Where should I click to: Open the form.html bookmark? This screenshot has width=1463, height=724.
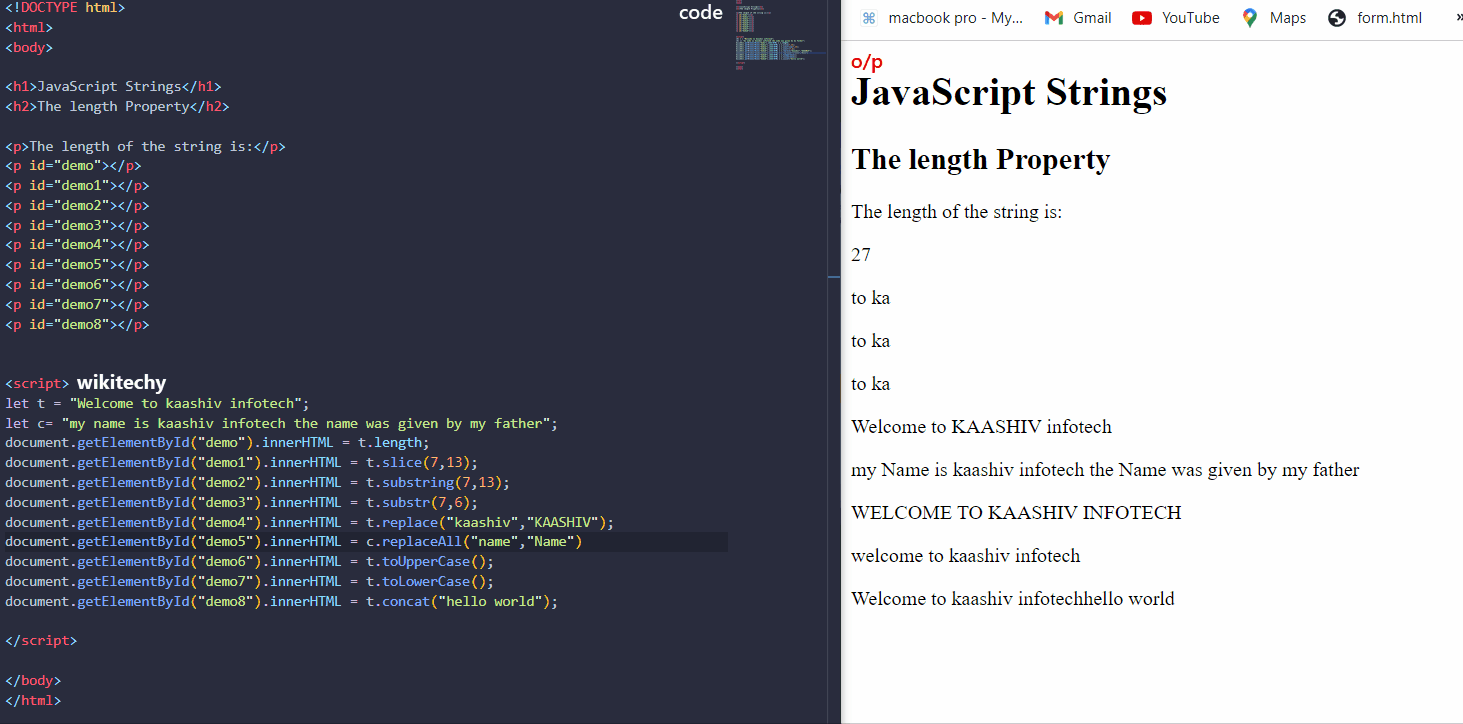click(1388, 17)
